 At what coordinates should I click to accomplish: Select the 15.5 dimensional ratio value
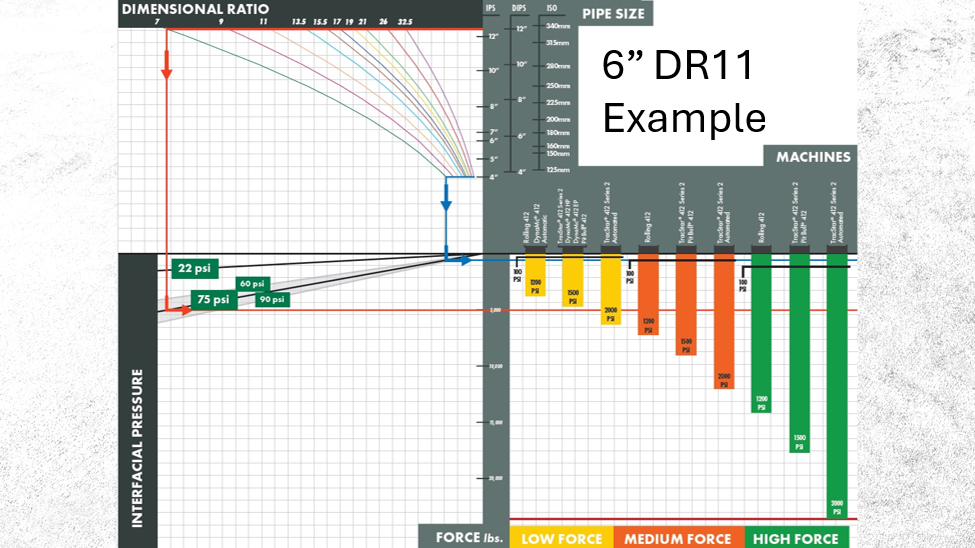click(x=320, y=22)
